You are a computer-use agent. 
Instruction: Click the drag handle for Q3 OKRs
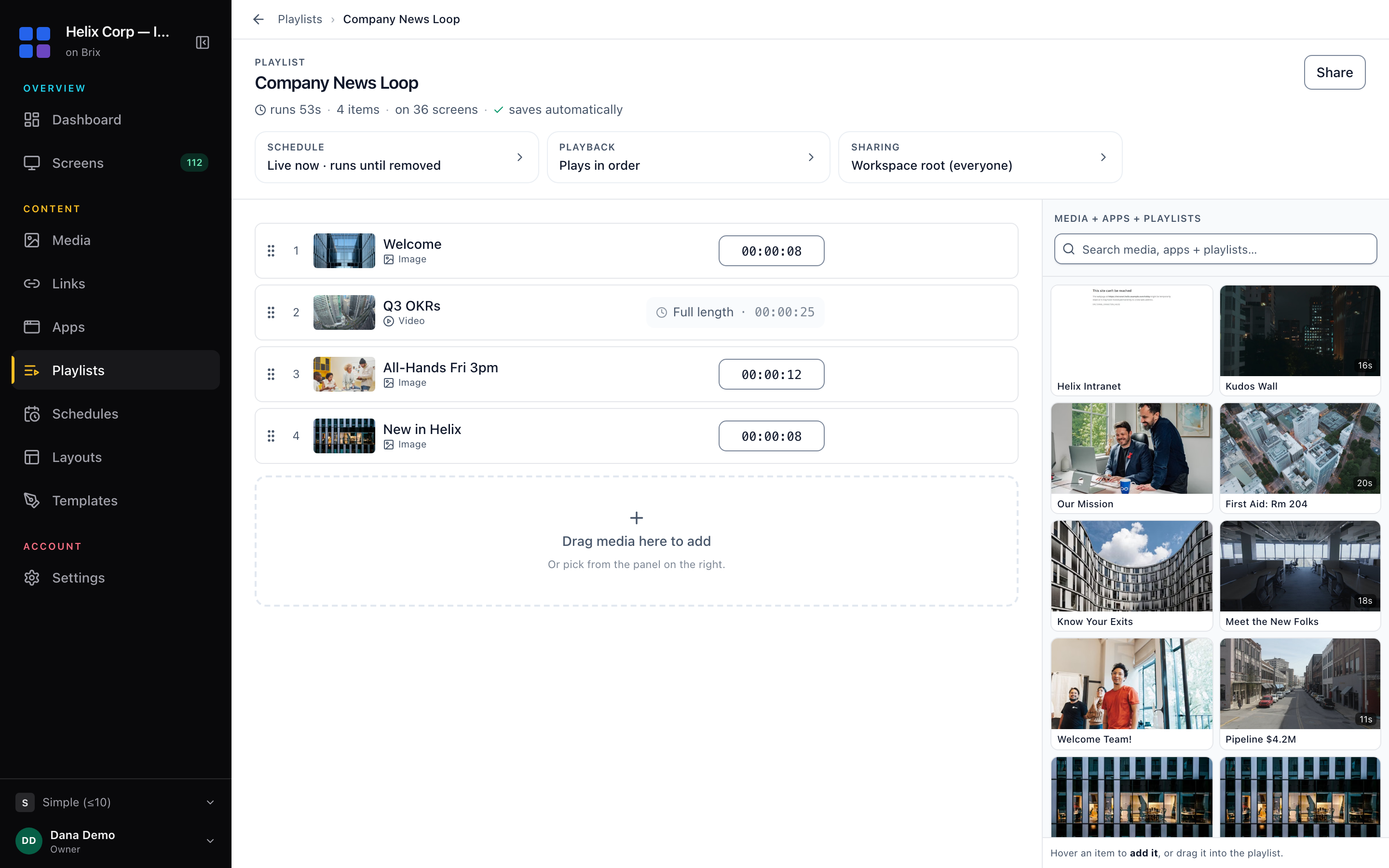tap(271, 312)
